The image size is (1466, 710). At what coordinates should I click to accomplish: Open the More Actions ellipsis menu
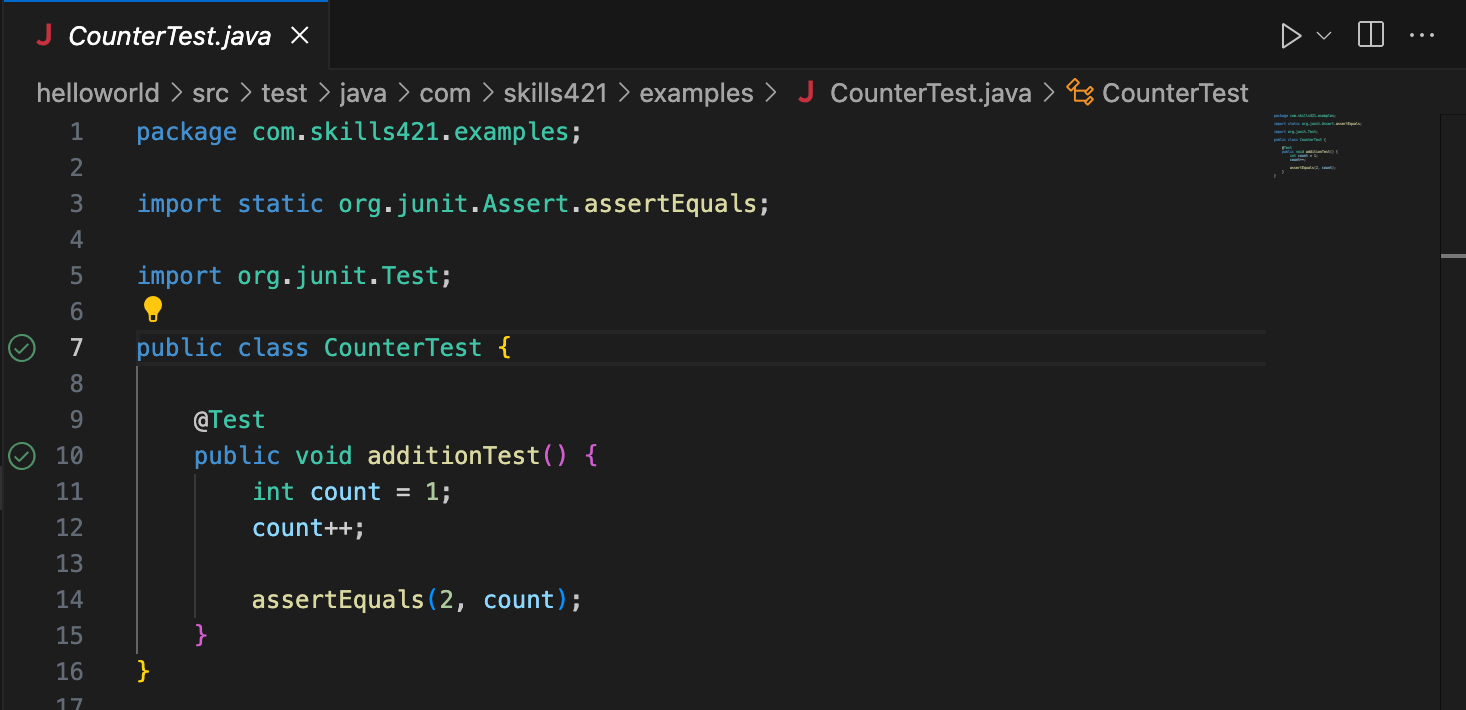[x=1421, y=36]
